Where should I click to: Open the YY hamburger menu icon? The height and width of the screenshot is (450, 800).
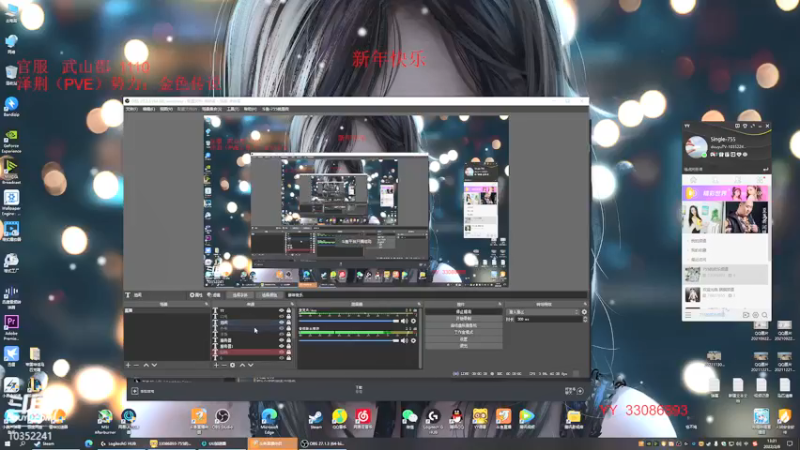tap(688, 315)
